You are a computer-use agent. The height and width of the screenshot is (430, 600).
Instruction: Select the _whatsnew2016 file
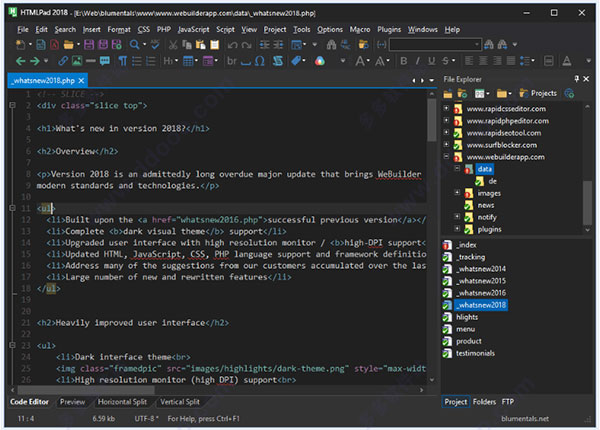click(482, 293)
